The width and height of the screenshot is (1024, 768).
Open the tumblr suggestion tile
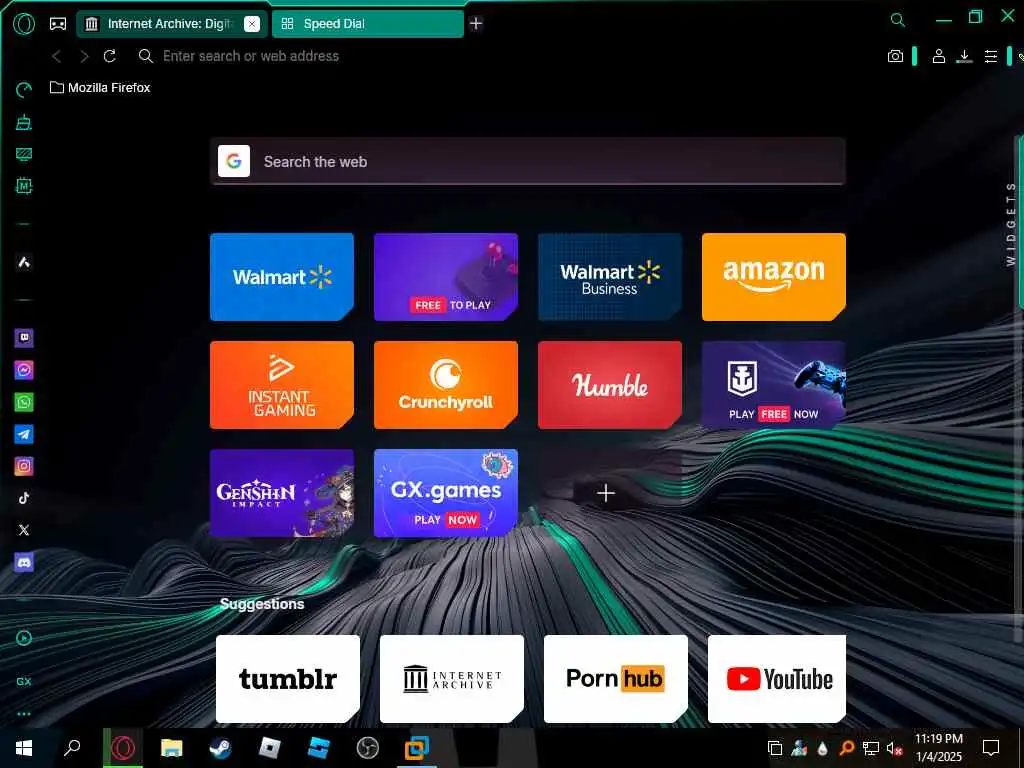coord(288,679)
